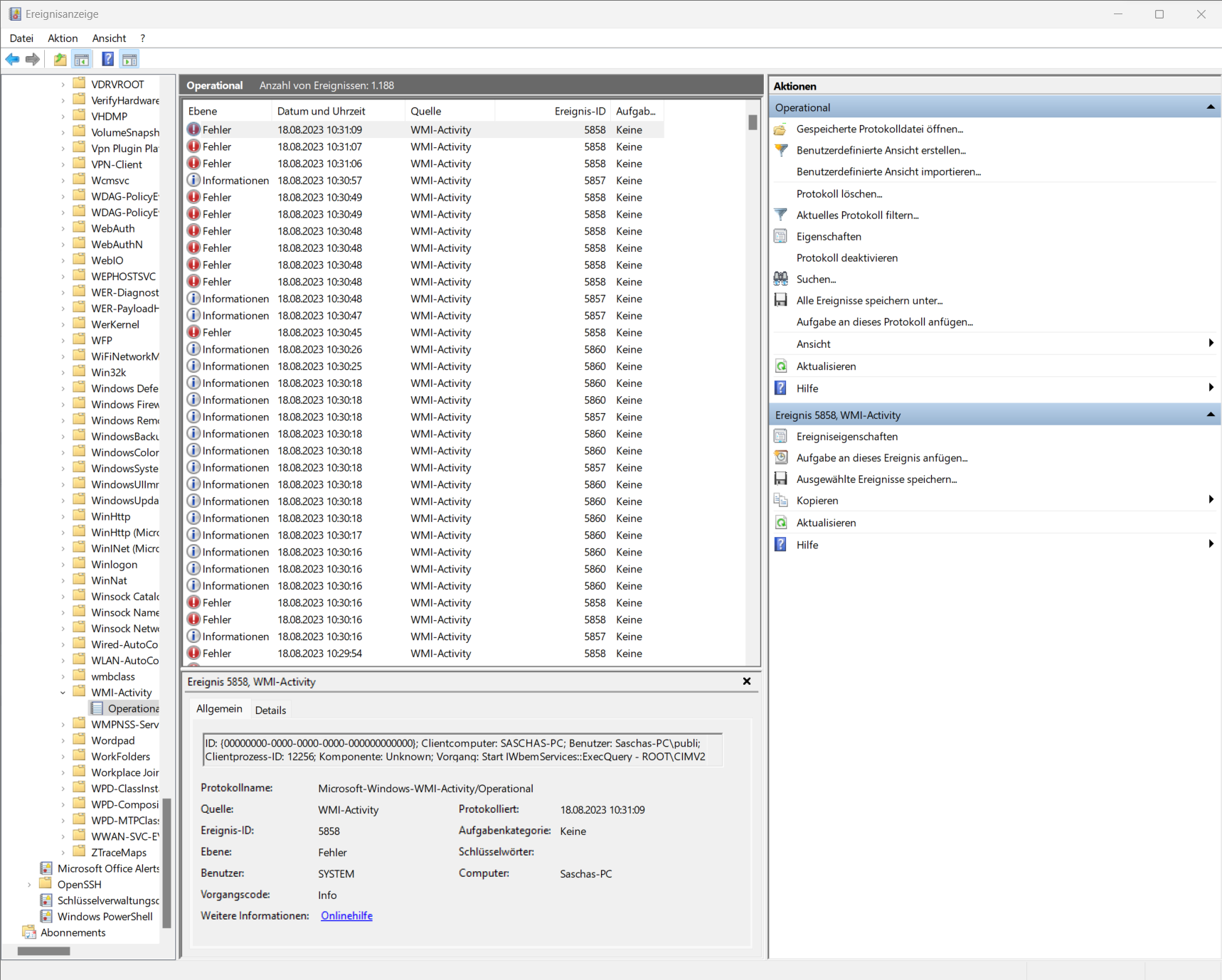The width and height of the screenshot is (1222, 980).
Task: Sort events by the Datum und Uhrzeit column header
Action: click(339, 111)
